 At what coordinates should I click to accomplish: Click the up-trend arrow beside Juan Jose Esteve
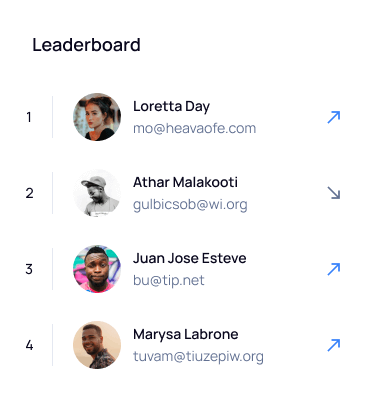[x=334, y=269]
